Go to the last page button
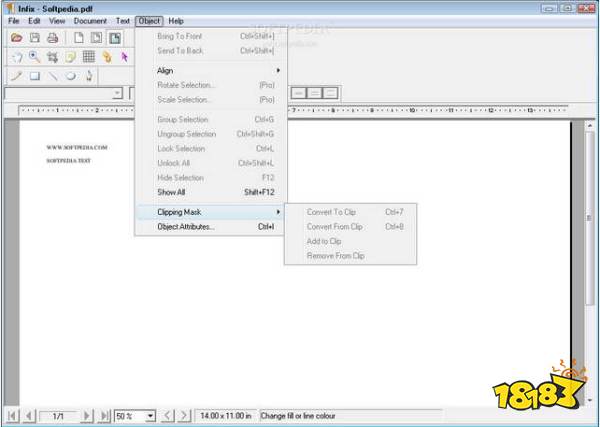The width and height of the screenshot is (600, 427). [103, 414]
